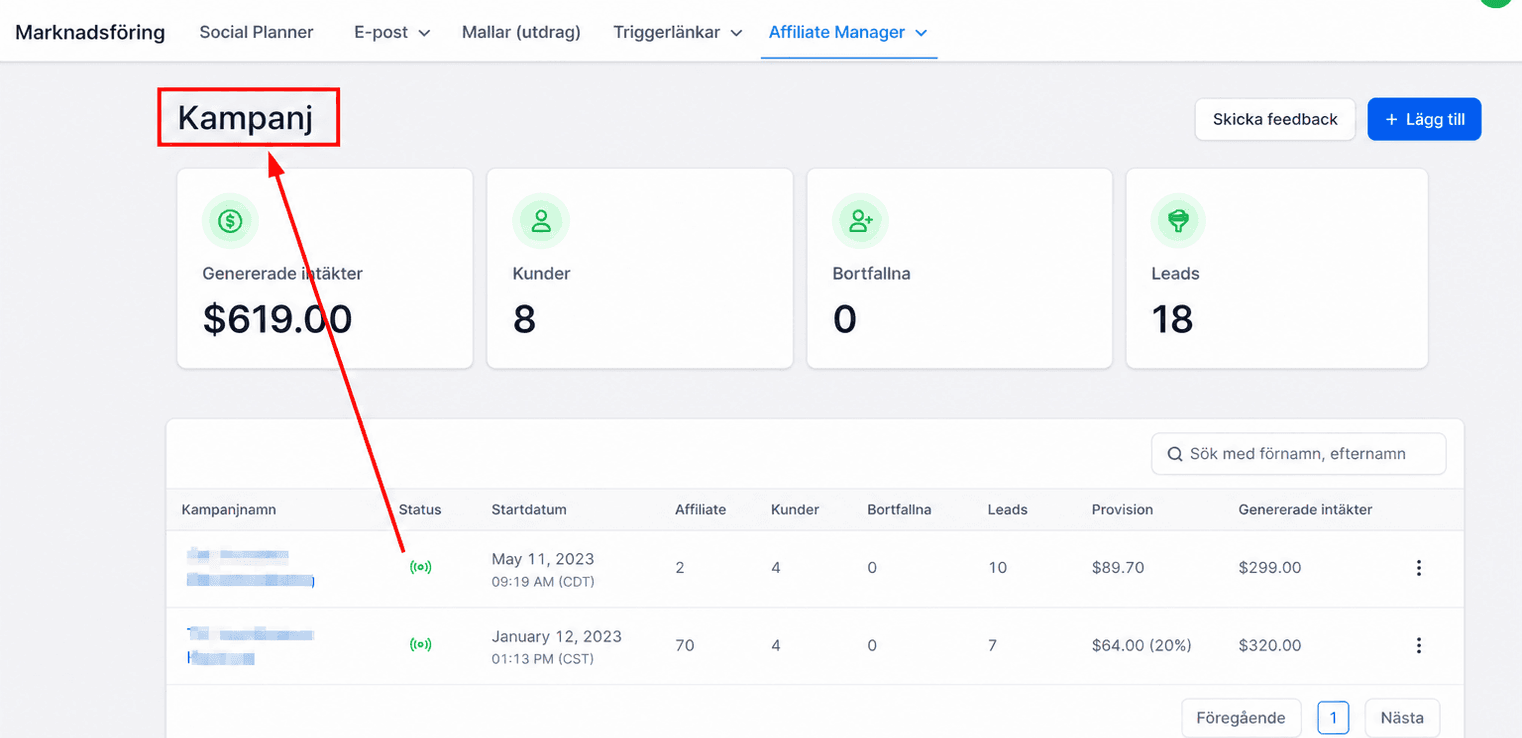Screen dimensions: 1522x738
Task: Open the Social Planner tab
Action: pyautogui.click(x=256, y=32)
